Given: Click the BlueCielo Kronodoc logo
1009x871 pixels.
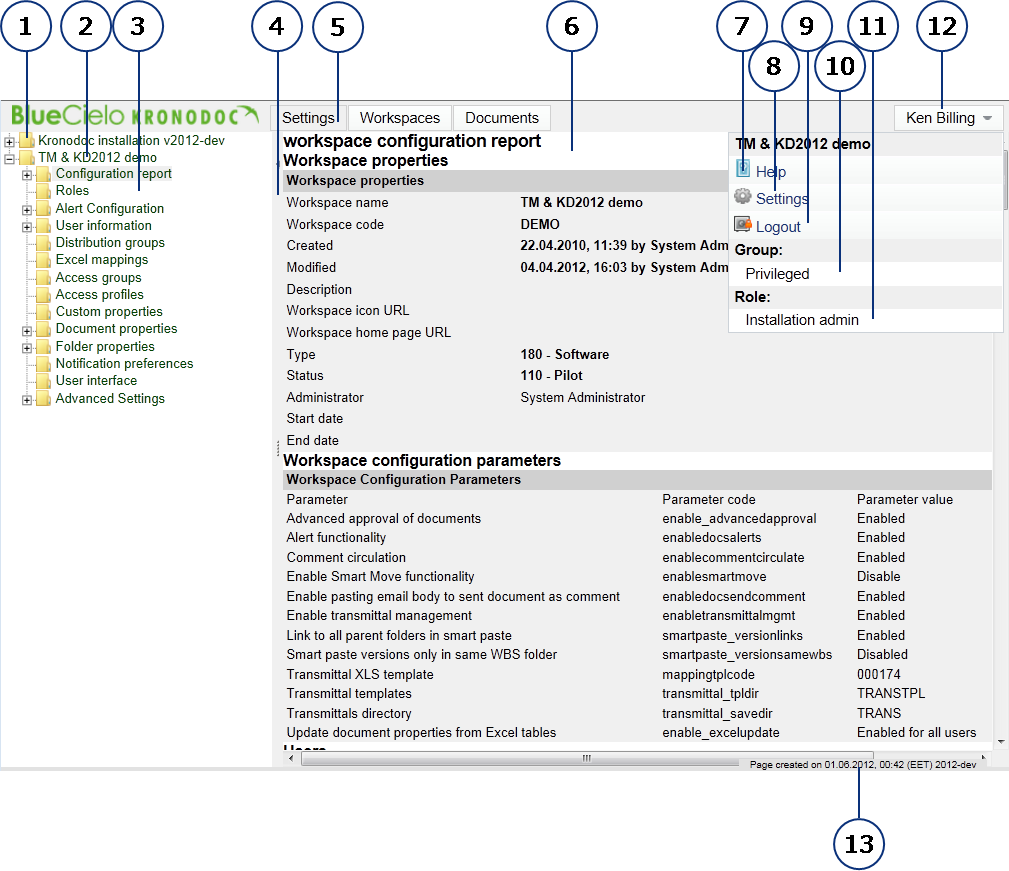Looking at the screenshot, I should click(x=134, y=116).
